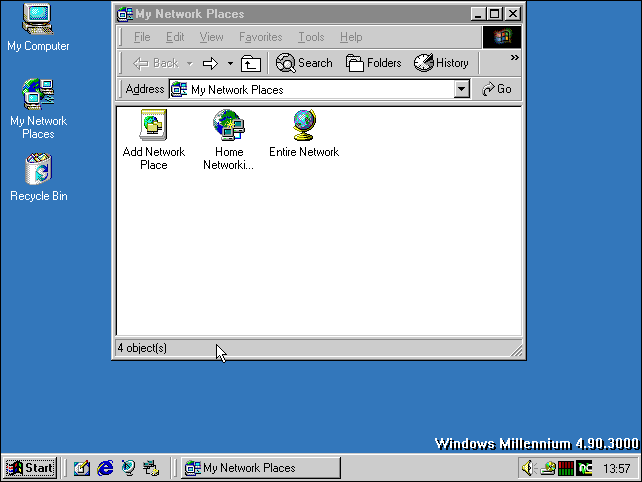Click My Network Places taskbar button
This screenshot has height=482, width=642.
point(261,468)
